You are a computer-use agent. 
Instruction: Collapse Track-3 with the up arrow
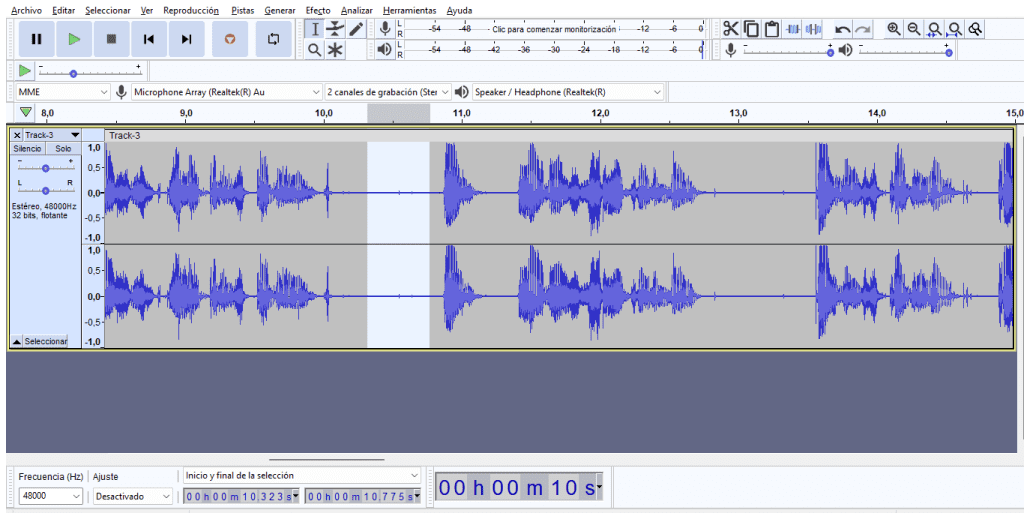coord(16,341)
